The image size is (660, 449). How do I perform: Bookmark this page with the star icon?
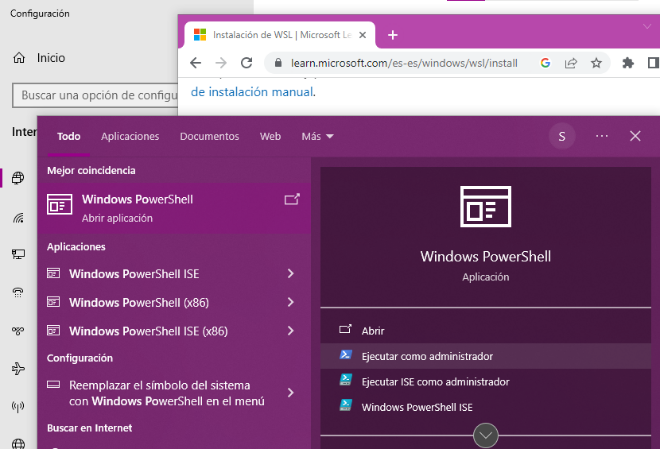point(596,63)
